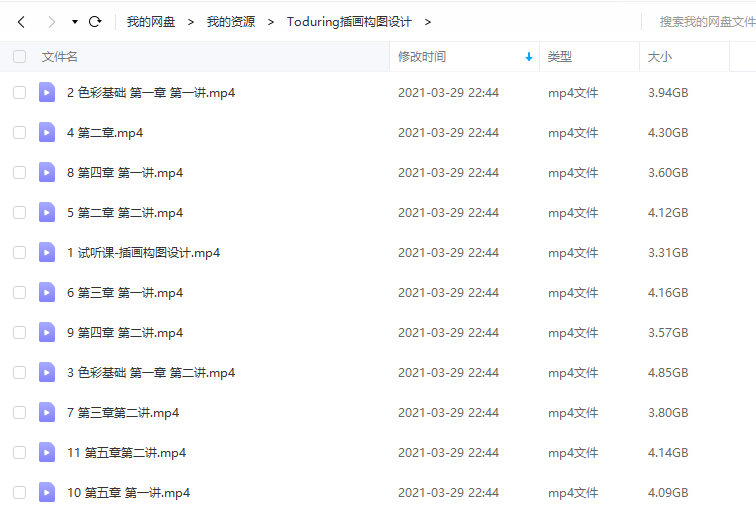Click video icon of 1 试听课-插画构图设计.mp4
This screenshot has width=756, height=528.
pos(47,252)
